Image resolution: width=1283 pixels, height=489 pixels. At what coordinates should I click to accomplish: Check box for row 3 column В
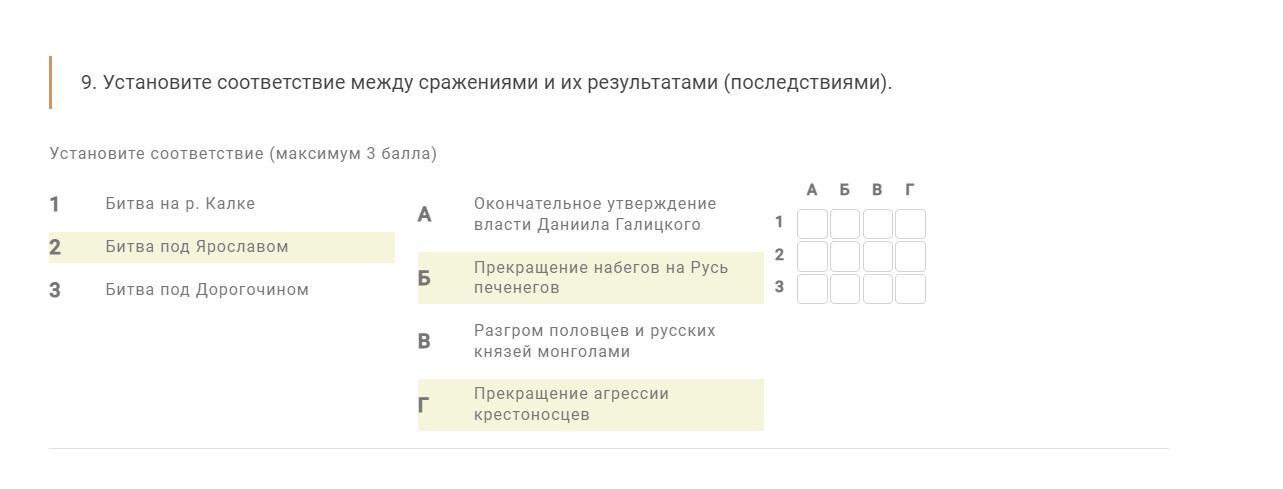tap(878, 289)
